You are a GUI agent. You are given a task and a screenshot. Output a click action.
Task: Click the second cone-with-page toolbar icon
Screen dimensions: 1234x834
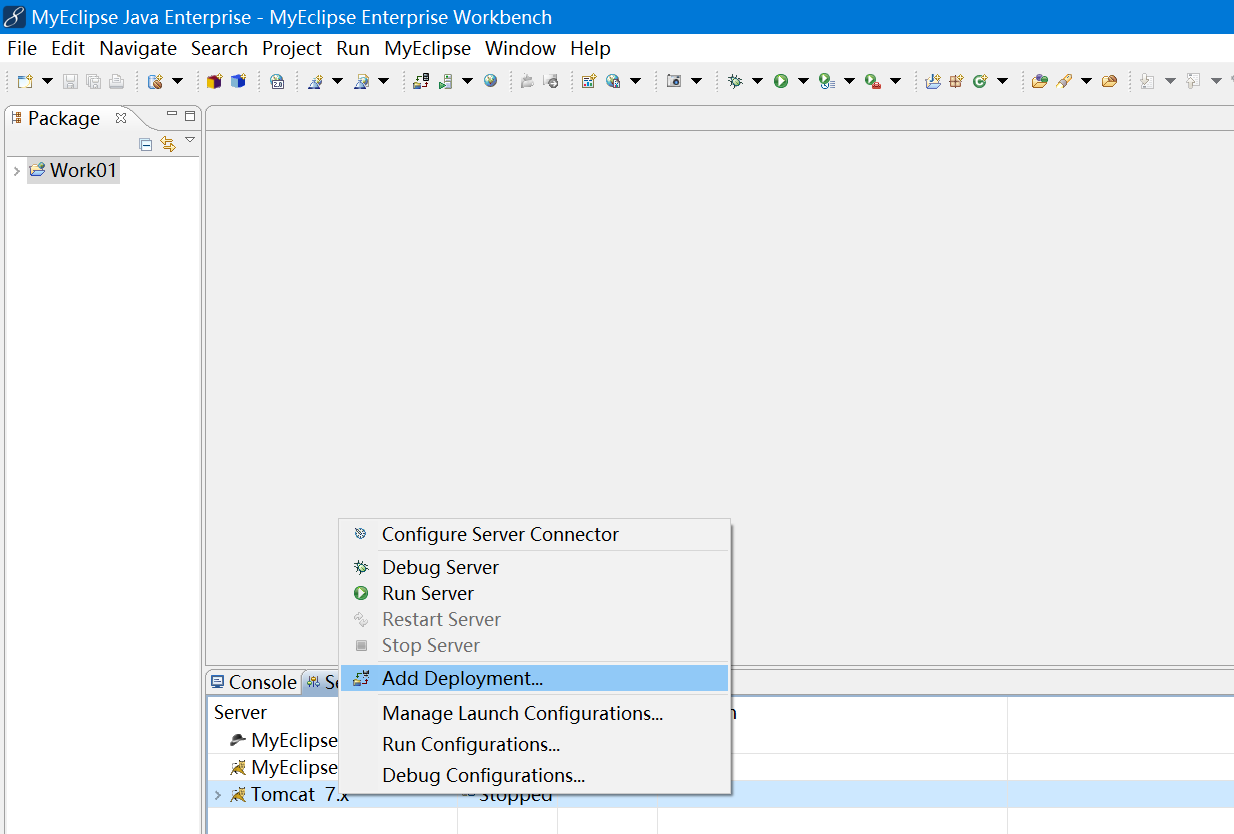[361, 81]
